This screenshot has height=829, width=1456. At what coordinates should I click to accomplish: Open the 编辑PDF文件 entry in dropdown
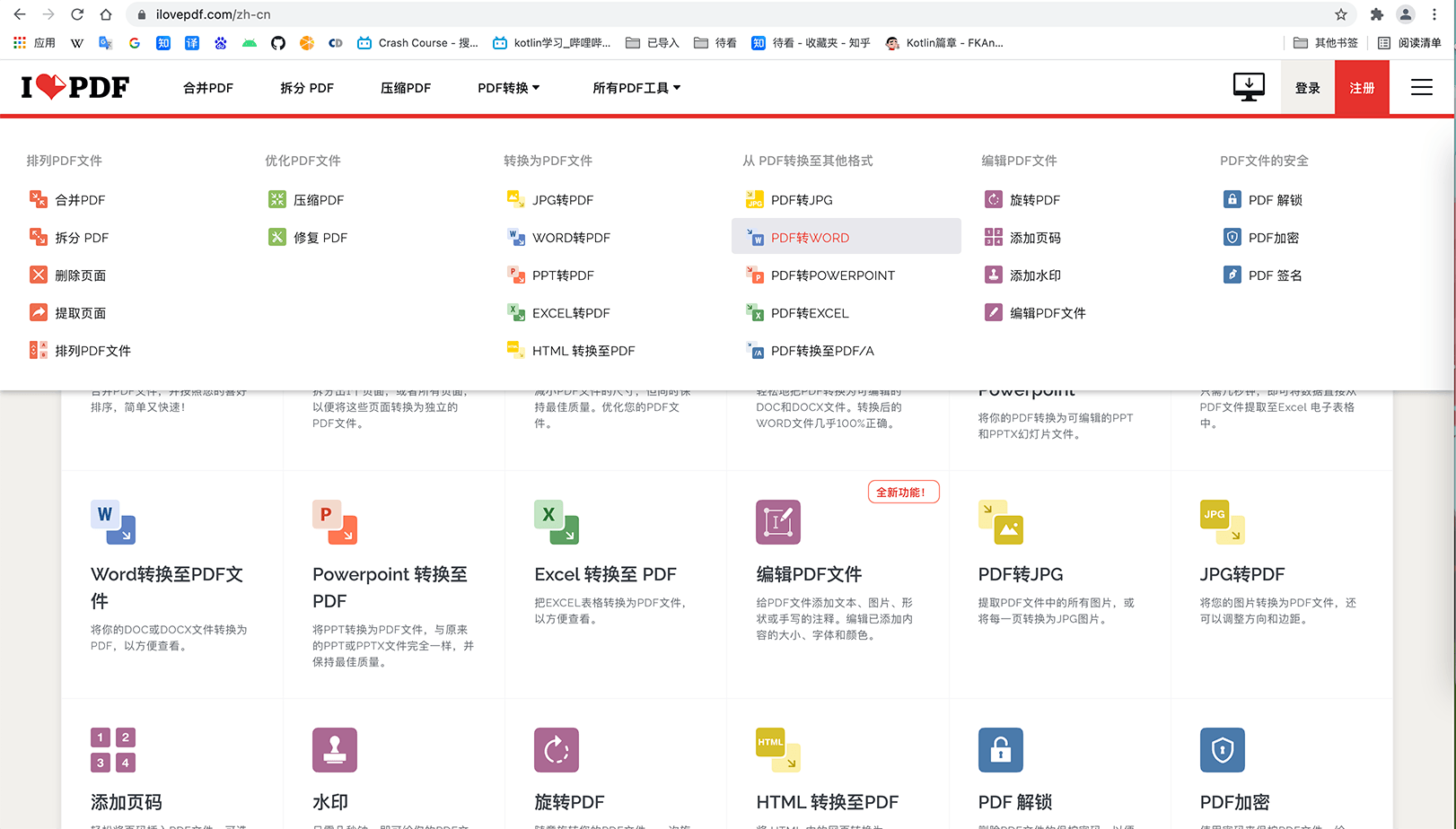pyautogui.click(x=1048, y=312)
